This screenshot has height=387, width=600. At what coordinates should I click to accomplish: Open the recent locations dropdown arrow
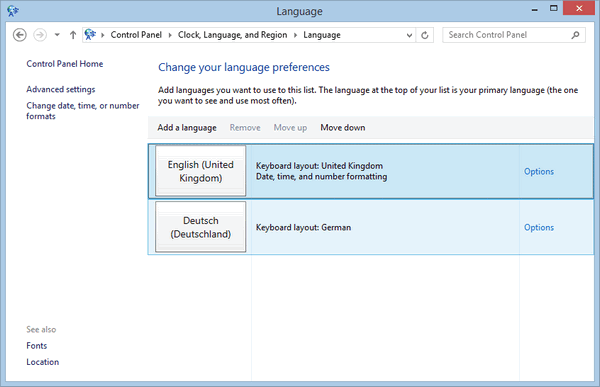pos(57,35)
